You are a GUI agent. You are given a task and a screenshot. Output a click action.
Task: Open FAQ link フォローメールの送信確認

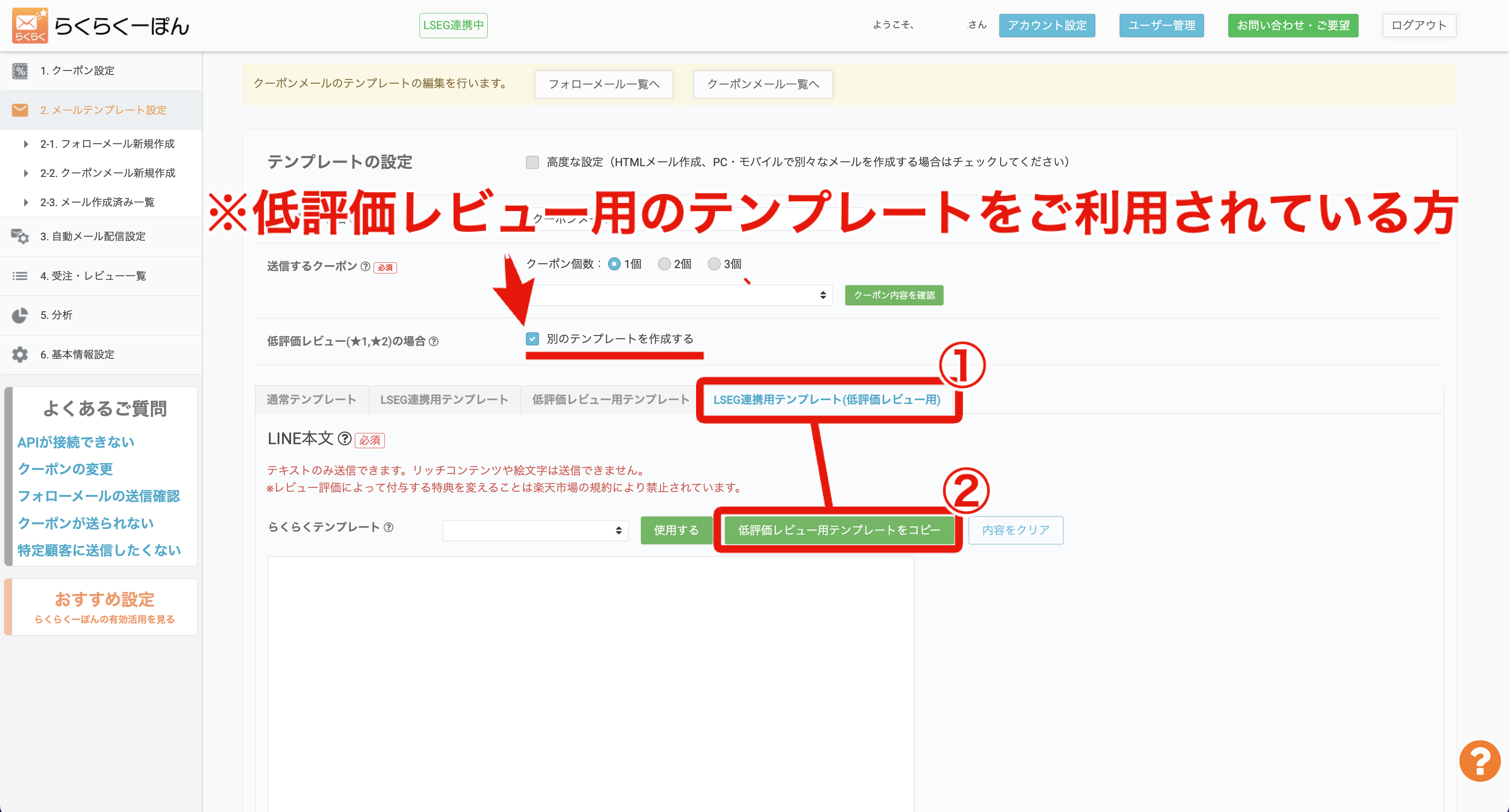click(x=98, y=496)
